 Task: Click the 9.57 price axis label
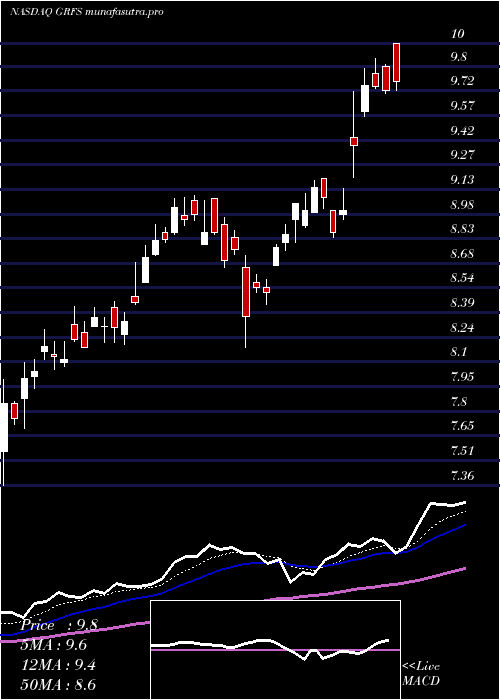[462, 106]
